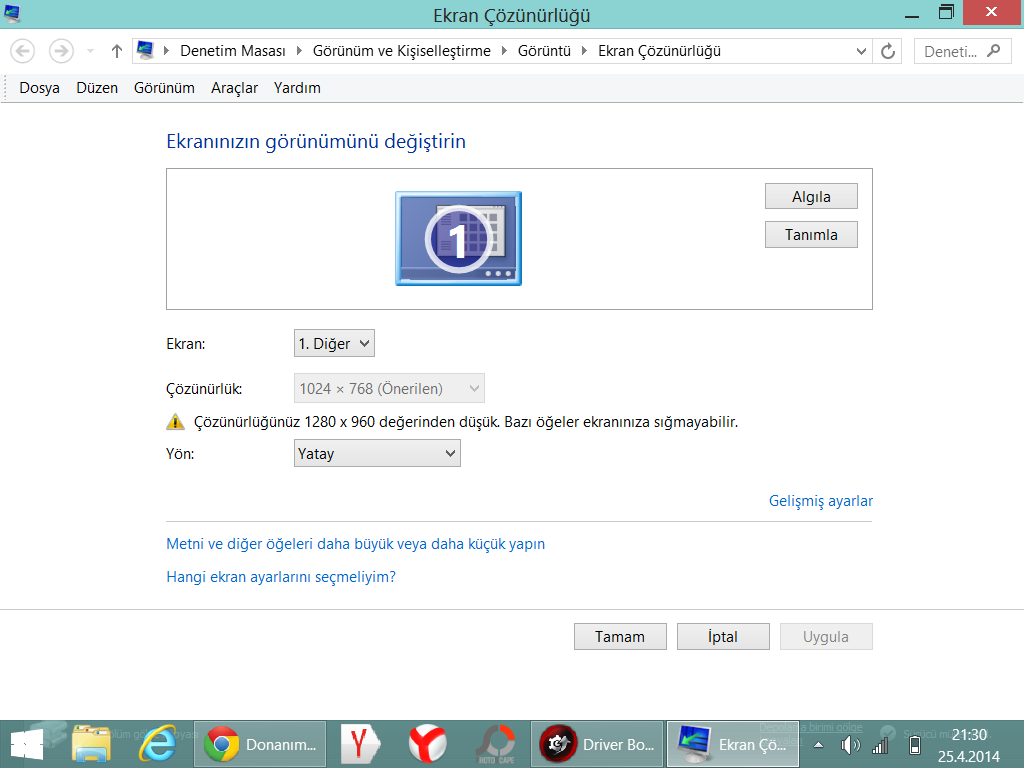Open the Düzen menu
Viewport: 1024px width, 768px height.
tap(97, 88)
